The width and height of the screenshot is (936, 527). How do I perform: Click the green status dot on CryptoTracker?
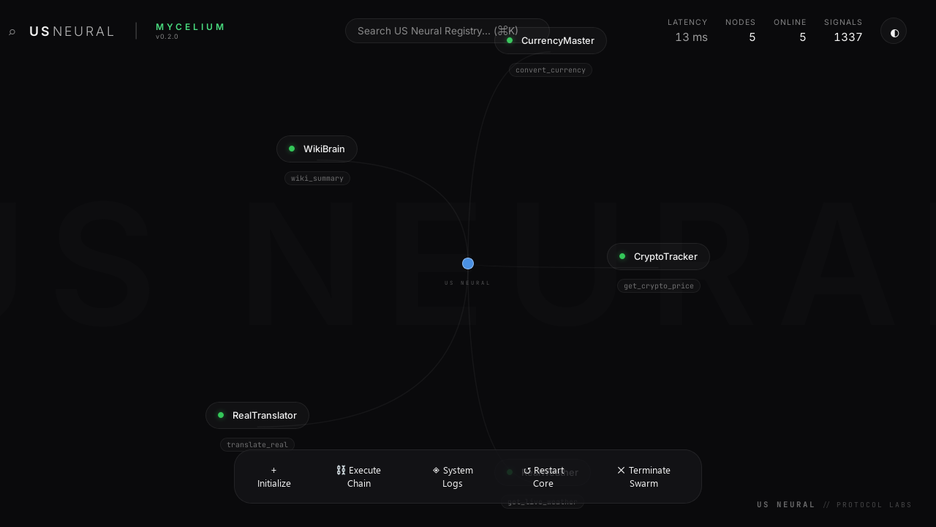[622, 256]
